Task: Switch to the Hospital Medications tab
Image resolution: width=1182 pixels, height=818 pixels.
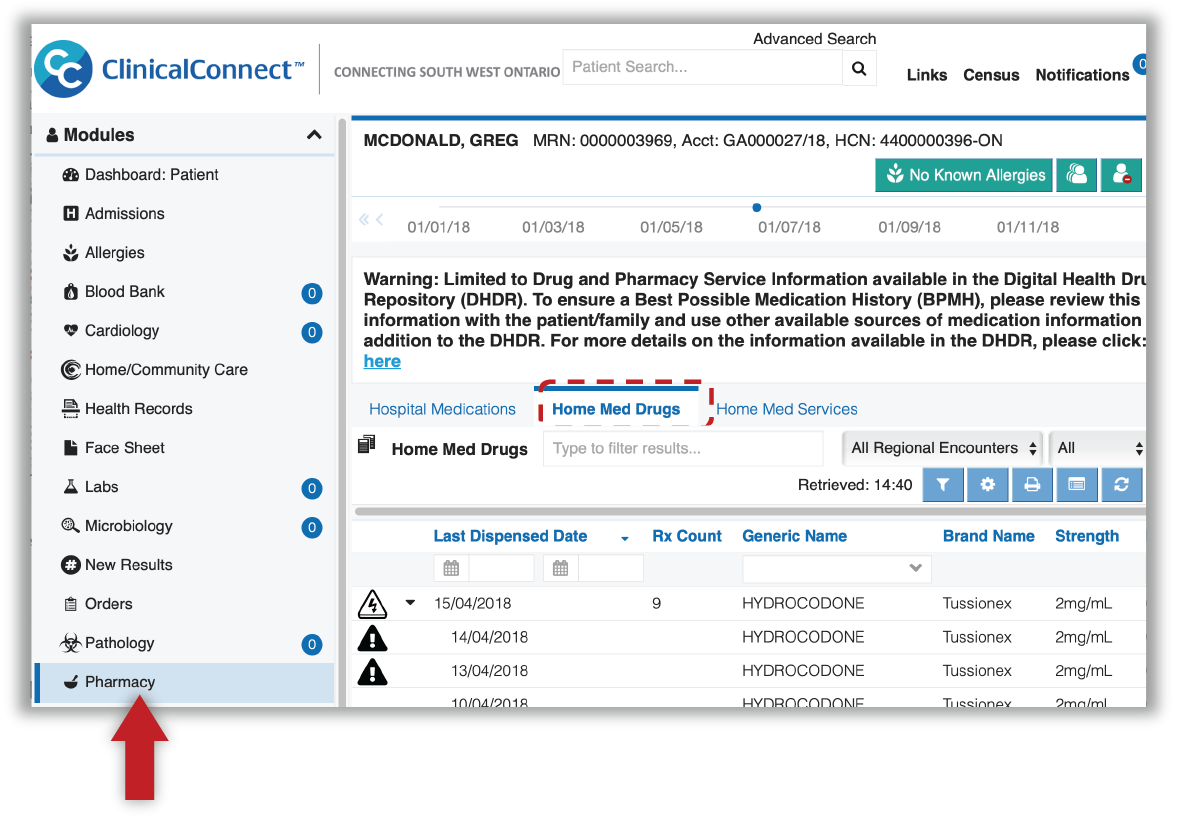Action: pyautogui.click(x=442, y=409)
